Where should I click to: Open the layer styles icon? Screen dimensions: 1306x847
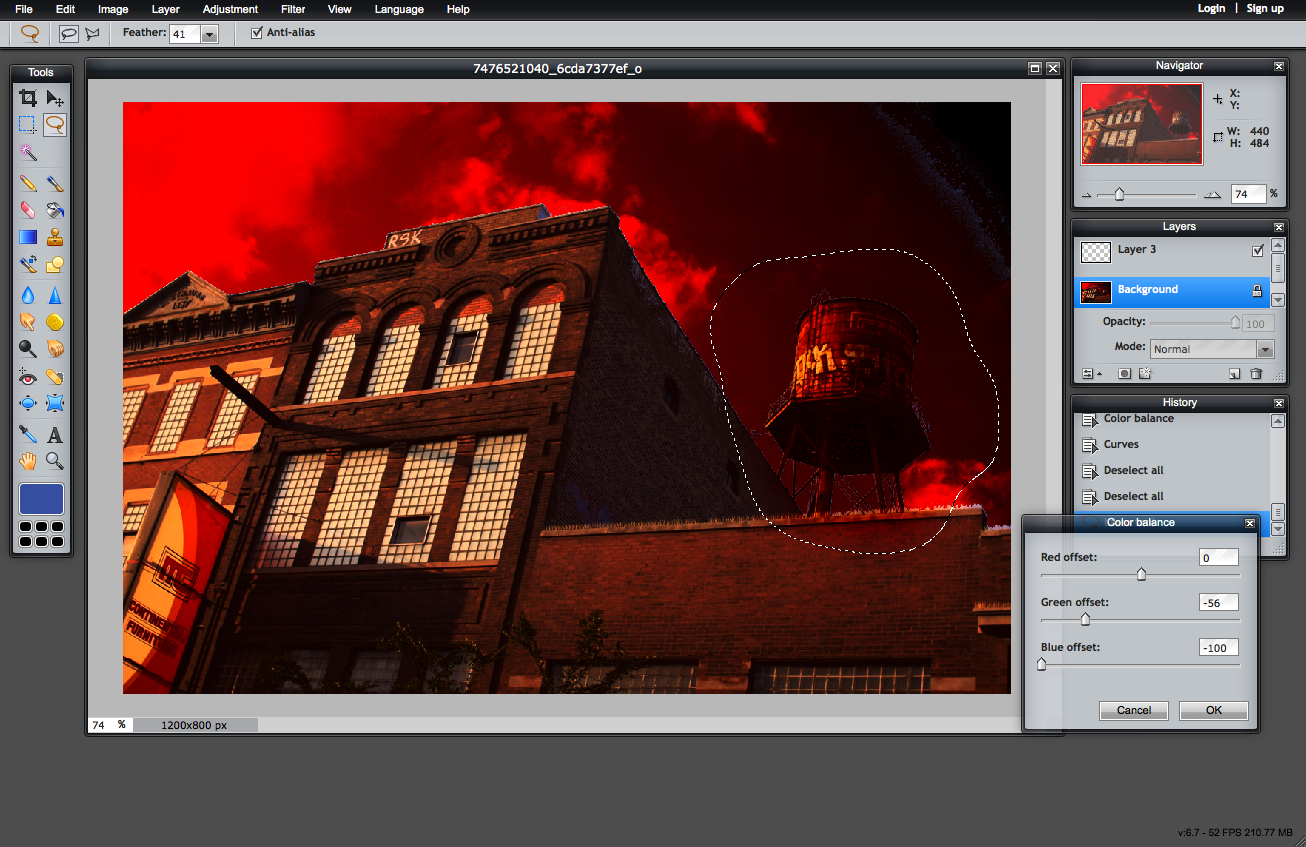[x=1146, y=374]
